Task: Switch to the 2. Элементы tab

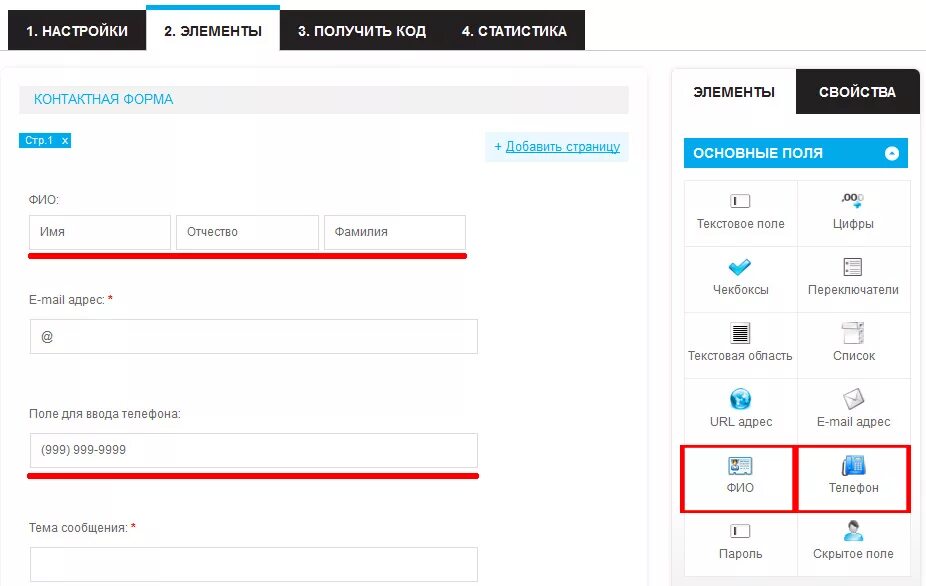Action: point(213,30)
